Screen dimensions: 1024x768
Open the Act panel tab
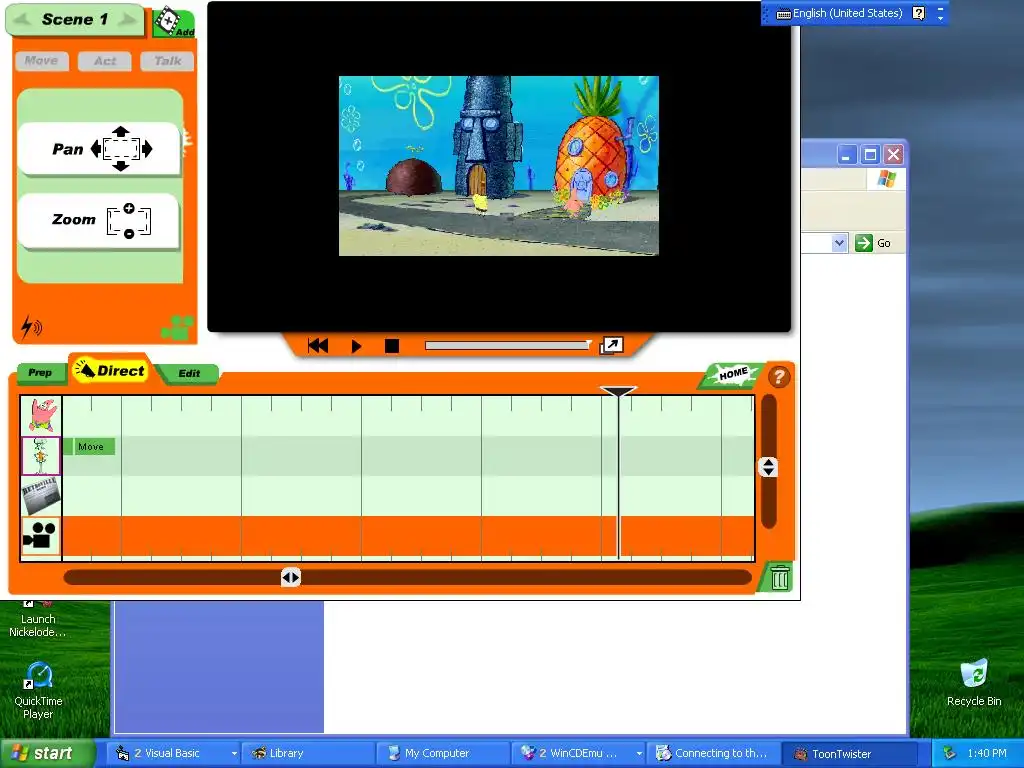coord(104,61)
